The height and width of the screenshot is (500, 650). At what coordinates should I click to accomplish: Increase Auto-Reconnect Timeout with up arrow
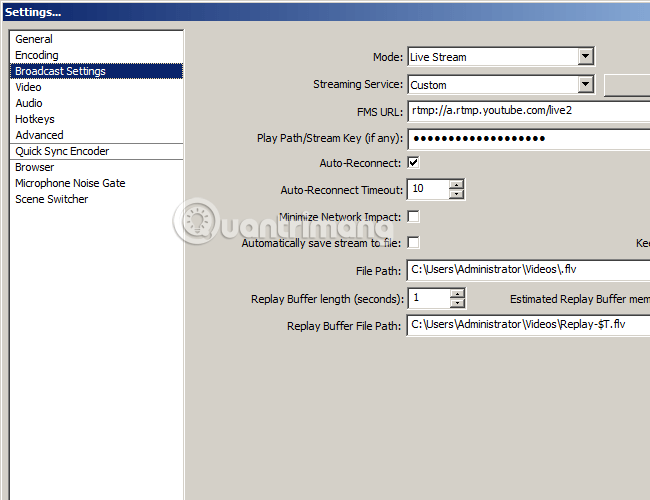click(456, 185)
